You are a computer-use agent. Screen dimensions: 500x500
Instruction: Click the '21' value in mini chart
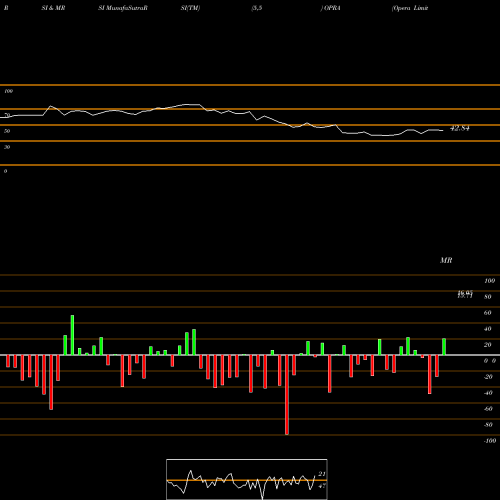[x=322, y=474]
